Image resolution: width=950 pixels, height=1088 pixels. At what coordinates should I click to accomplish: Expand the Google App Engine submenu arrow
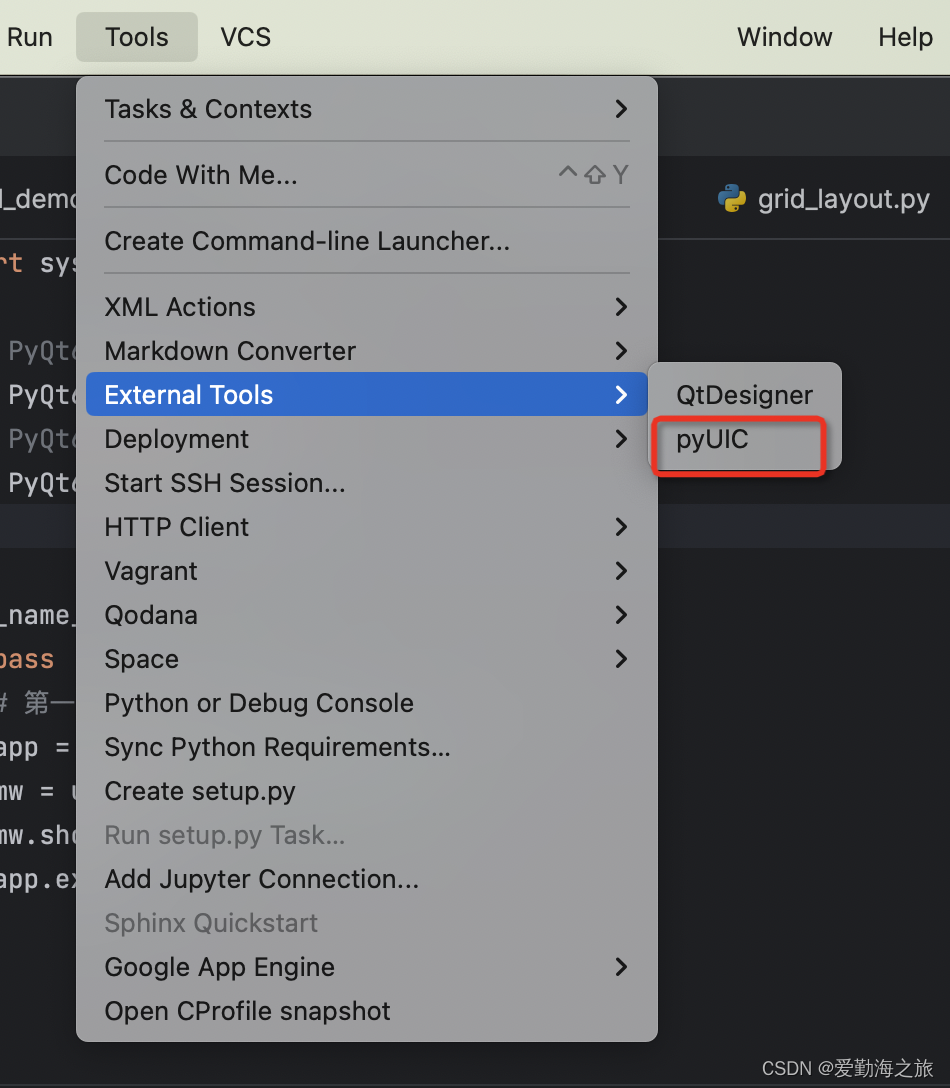coord(621,967)
